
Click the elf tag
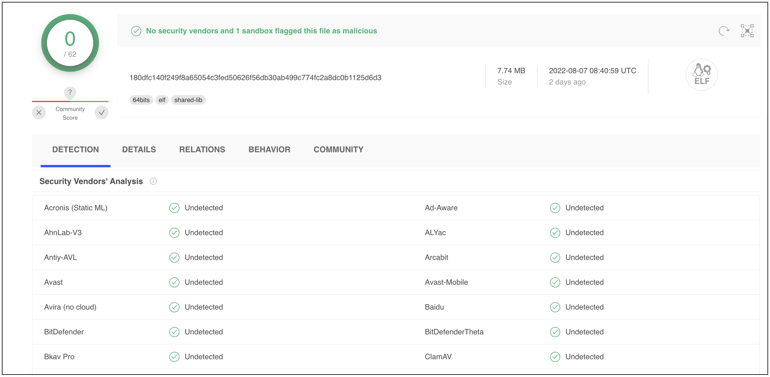click(162, 100)
